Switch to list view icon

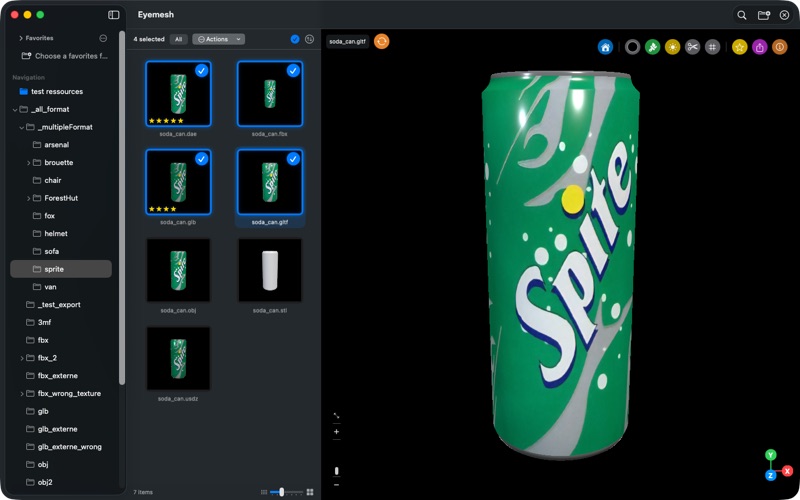click(x=264, y=492)
